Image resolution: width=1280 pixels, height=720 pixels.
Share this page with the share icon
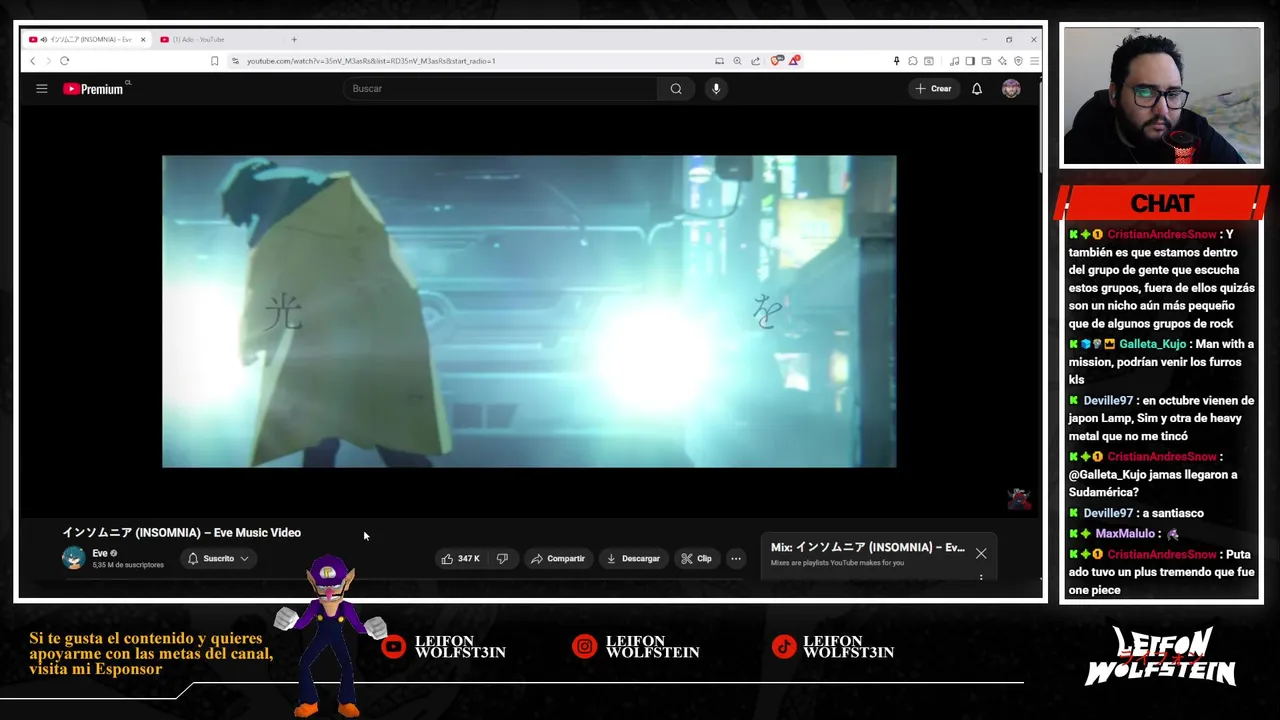pyautogui.click(x=755, y=61)
